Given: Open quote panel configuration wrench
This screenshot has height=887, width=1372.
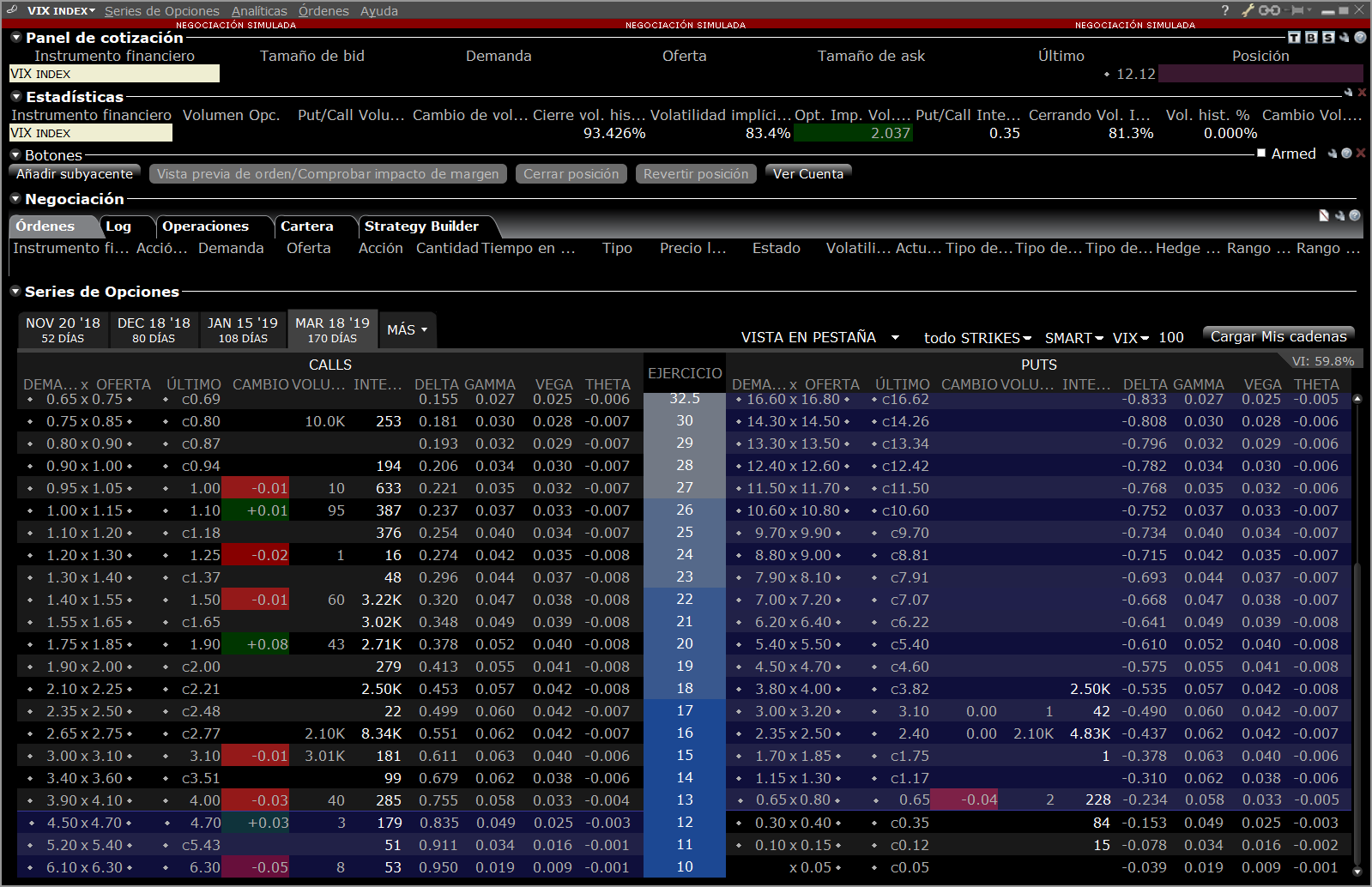Looking at the screenshot, I should tap(1345, 37).
